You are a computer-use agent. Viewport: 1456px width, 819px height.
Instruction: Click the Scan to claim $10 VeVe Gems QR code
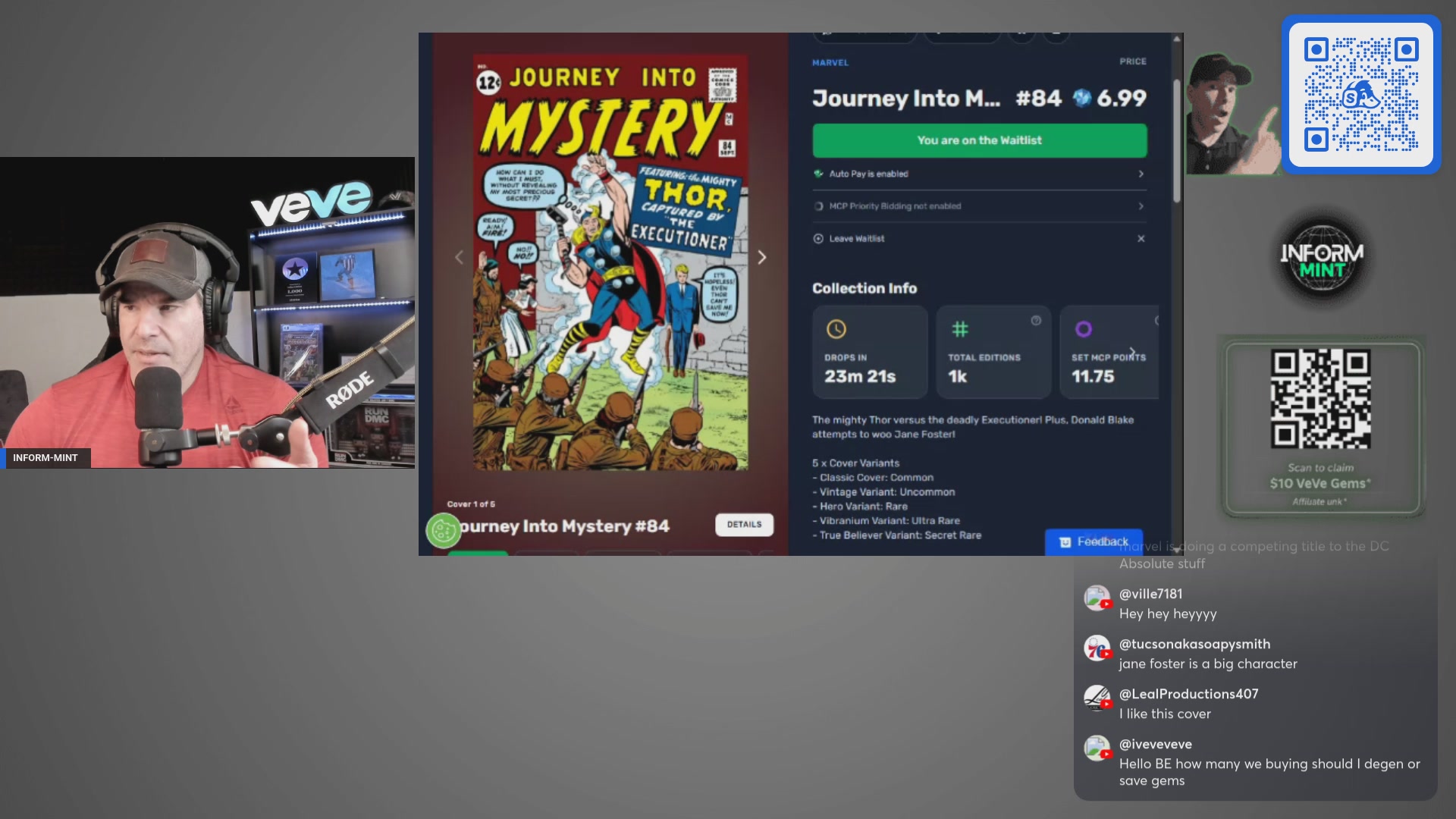(x=1321, y=399)
